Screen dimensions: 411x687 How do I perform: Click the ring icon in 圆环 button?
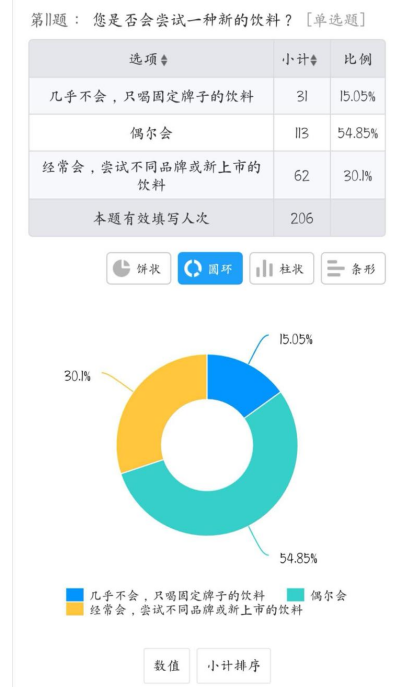click(193, 268)
